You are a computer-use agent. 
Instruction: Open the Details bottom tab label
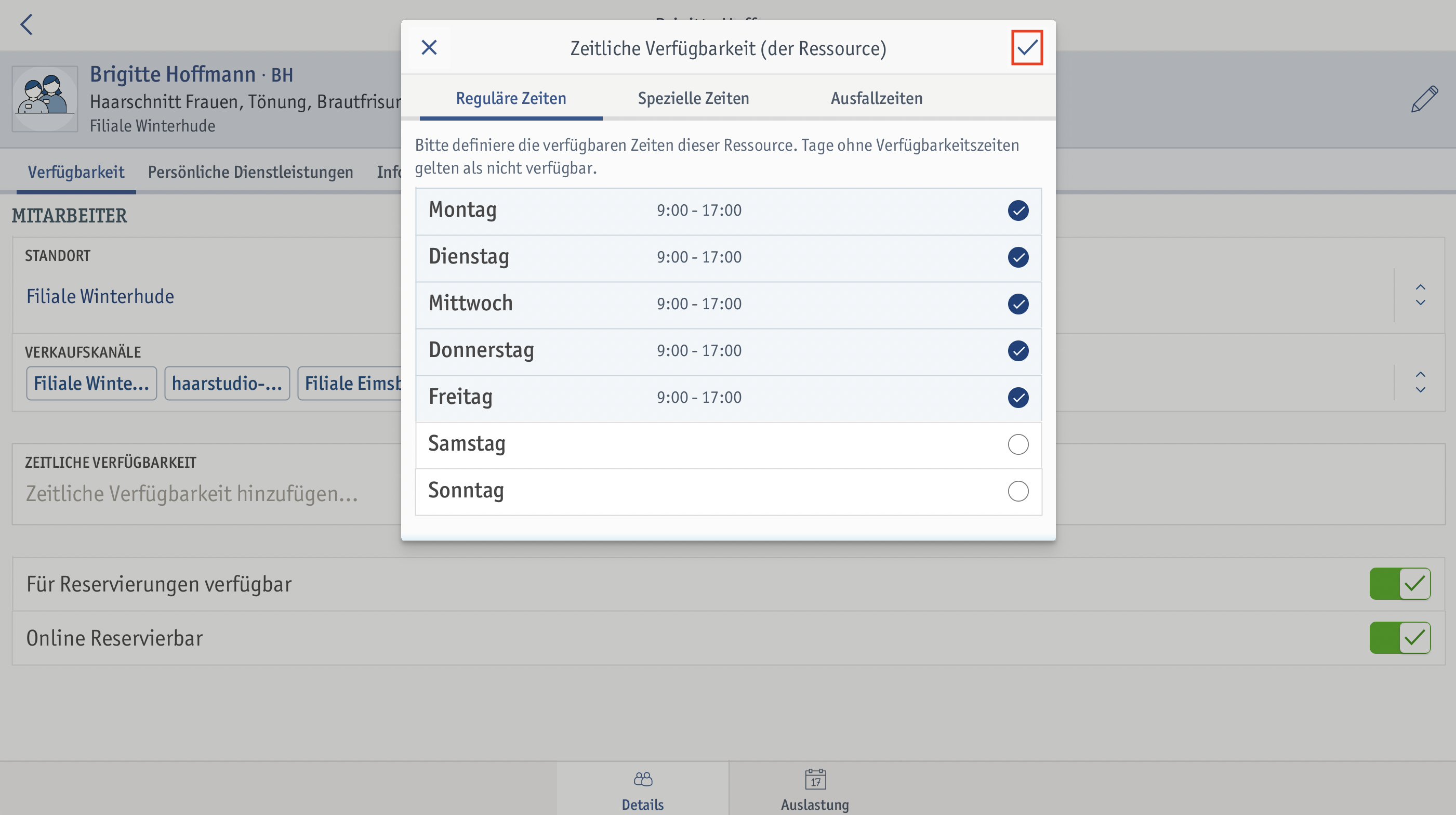coord(643,805)
